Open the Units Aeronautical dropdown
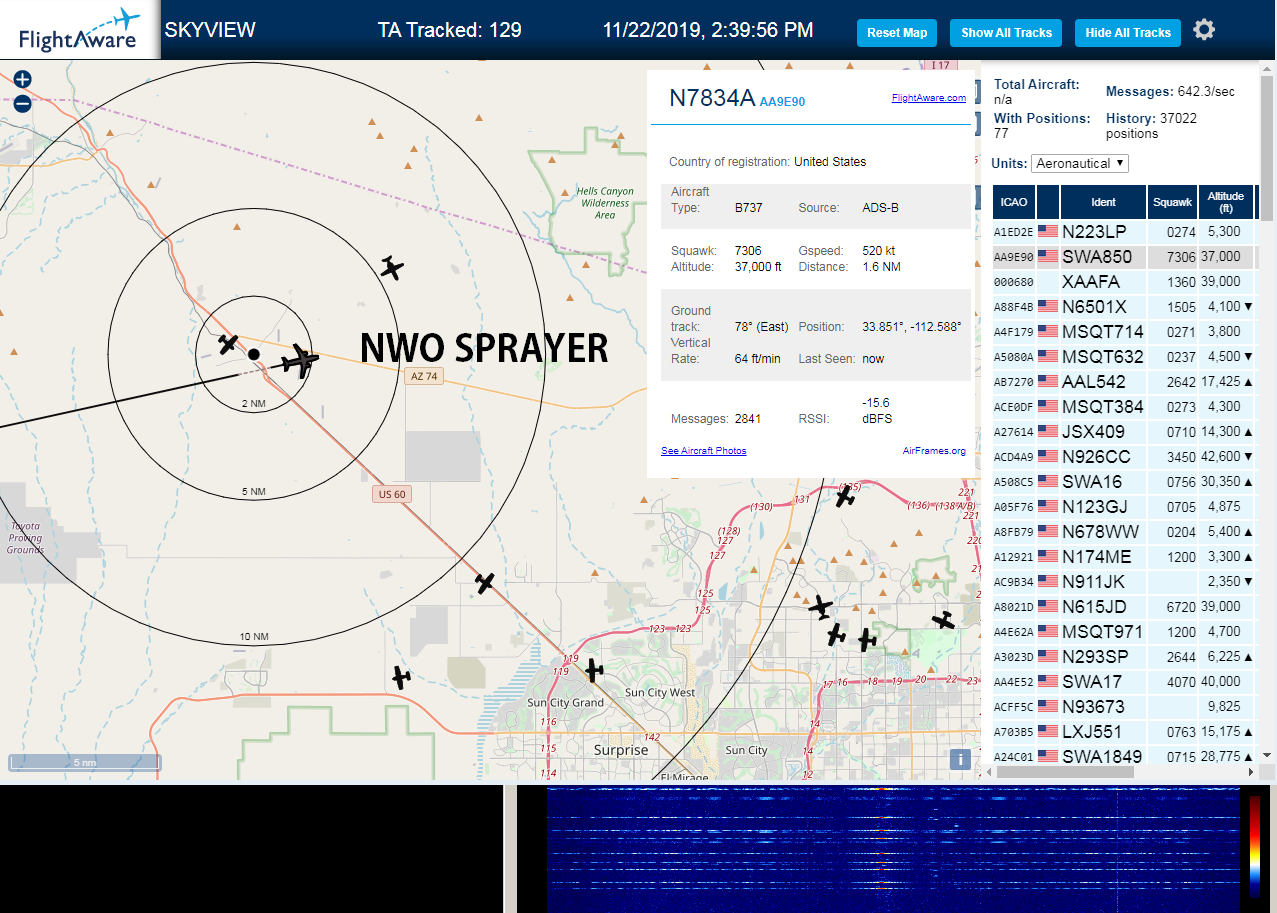This screenshot has height=913, width=1277. click(1080, 163)
